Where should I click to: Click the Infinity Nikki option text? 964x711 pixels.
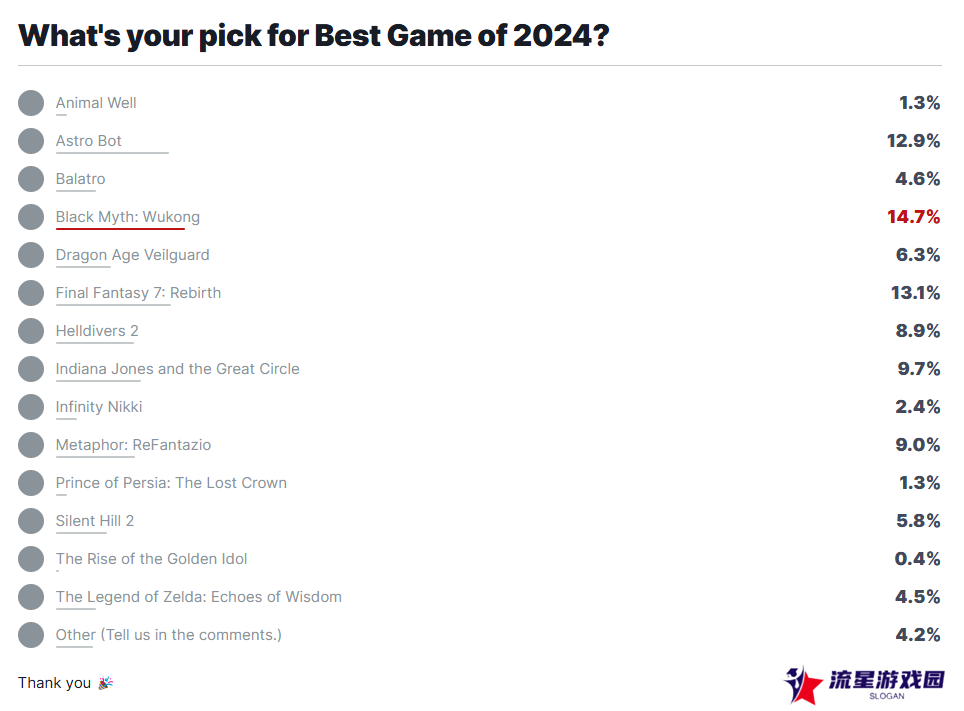99,407
